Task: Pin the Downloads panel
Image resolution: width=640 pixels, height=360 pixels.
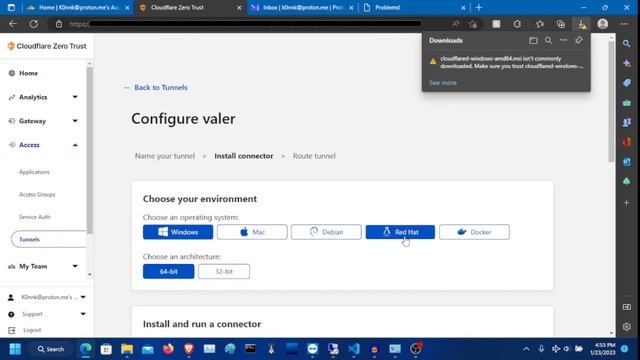Action: (578, 40)
